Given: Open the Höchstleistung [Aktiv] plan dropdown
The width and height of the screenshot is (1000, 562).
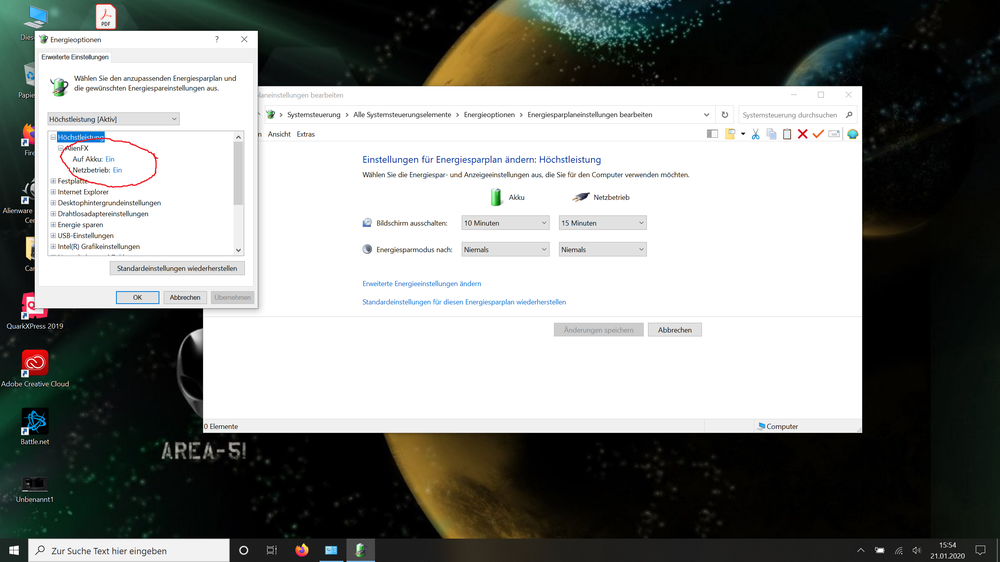Looking at the screenshot, I should 114,119.
